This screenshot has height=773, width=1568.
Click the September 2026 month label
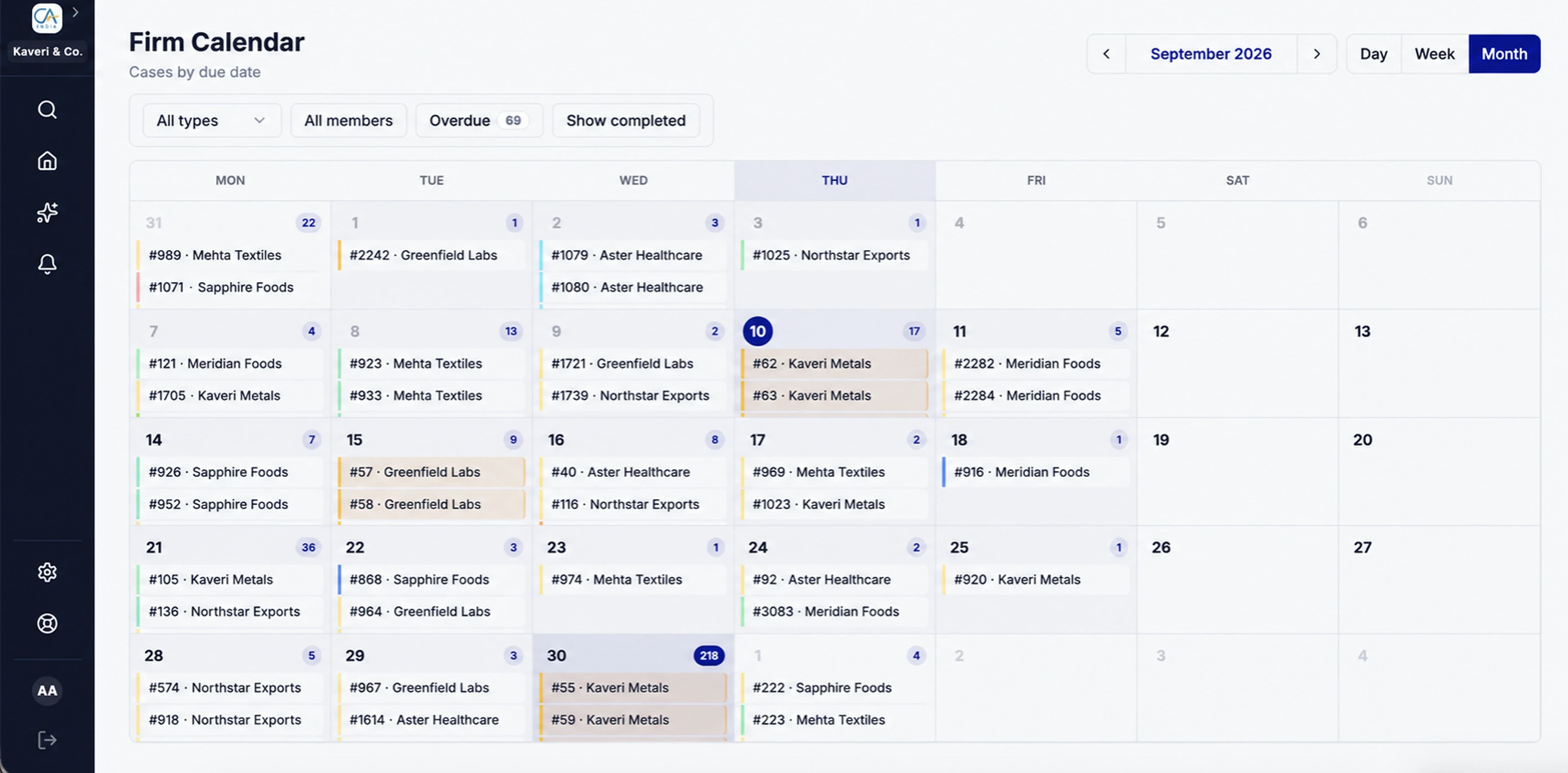point(1211,54)
